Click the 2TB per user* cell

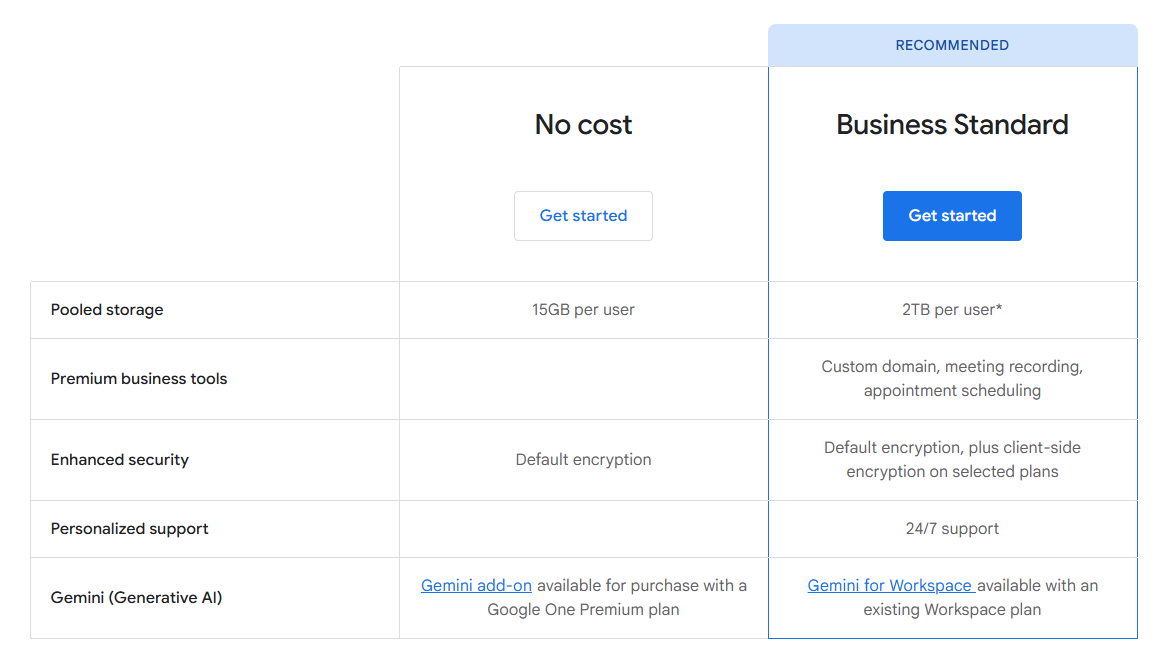952,310
